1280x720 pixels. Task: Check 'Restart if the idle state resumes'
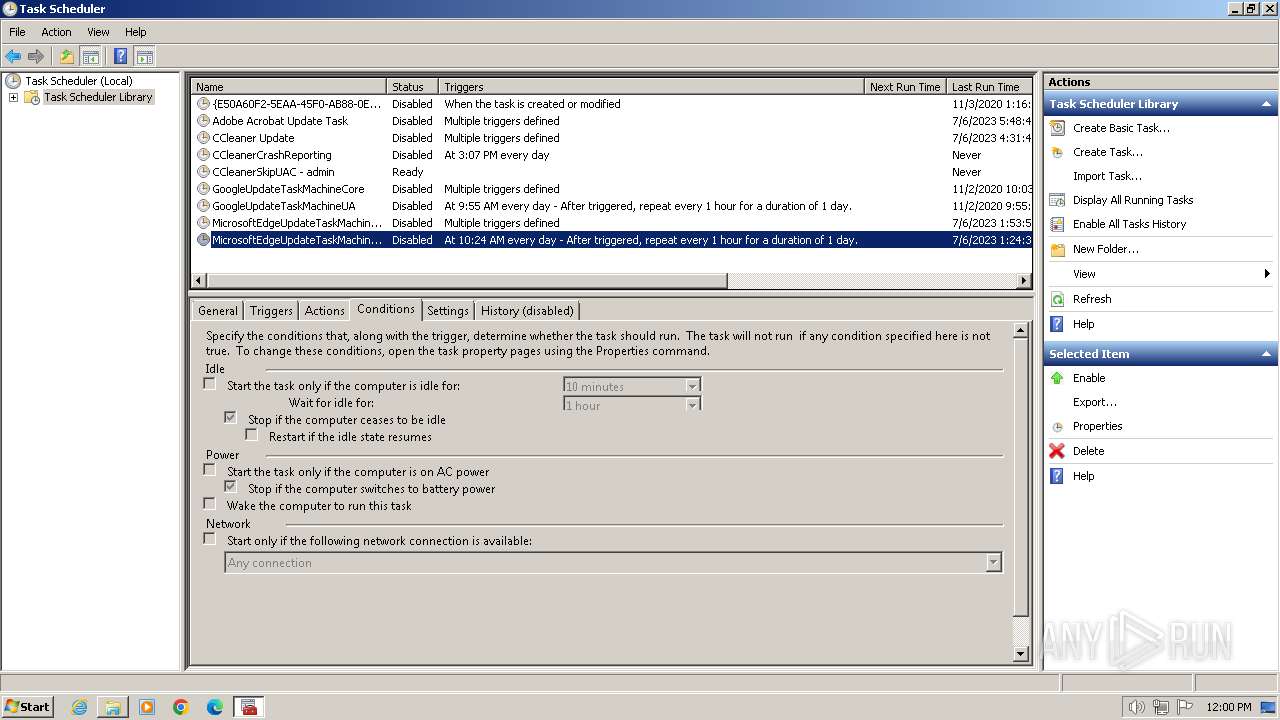251,435
